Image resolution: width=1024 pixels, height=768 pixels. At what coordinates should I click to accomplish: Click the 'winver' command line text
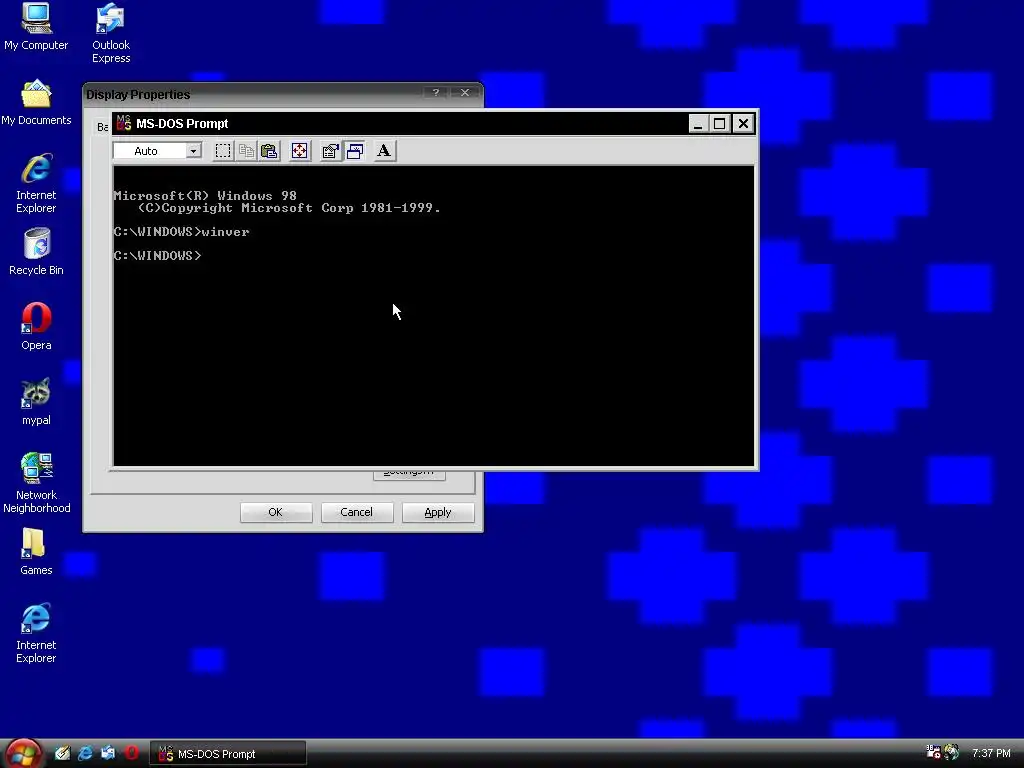point(225,232)
